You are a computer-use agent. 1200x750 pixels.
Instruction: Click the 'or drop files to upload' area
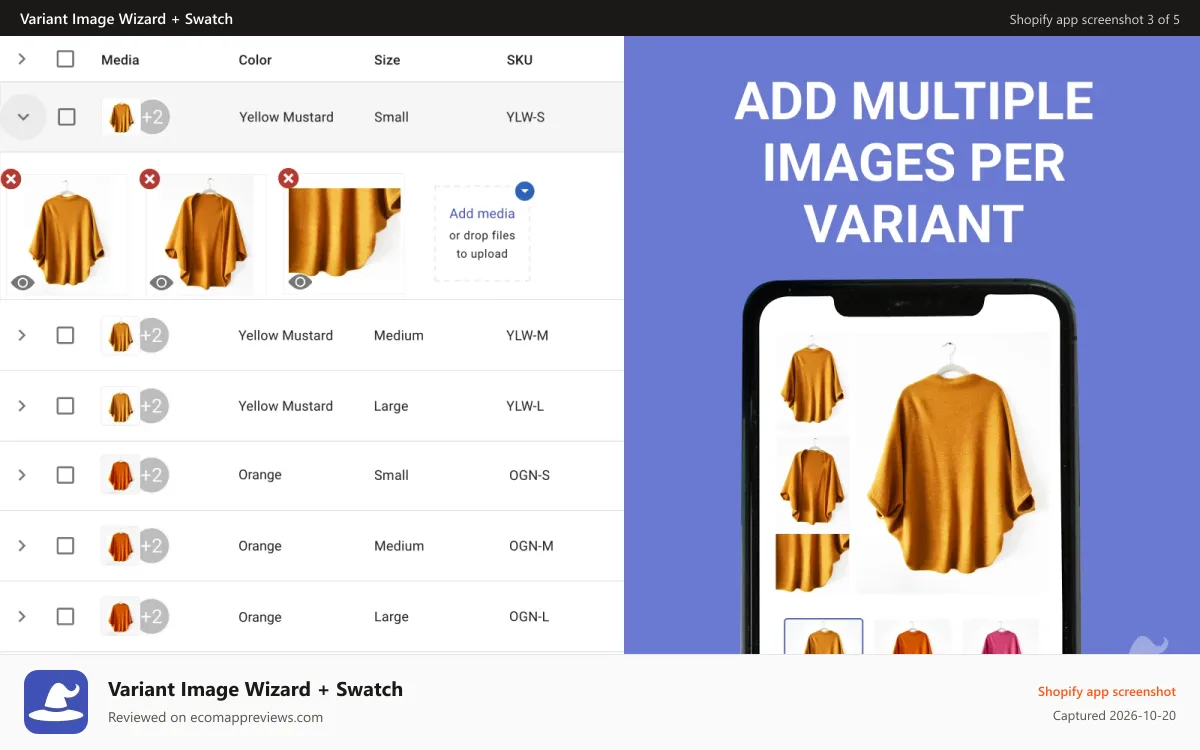click(x=482, y=245)
